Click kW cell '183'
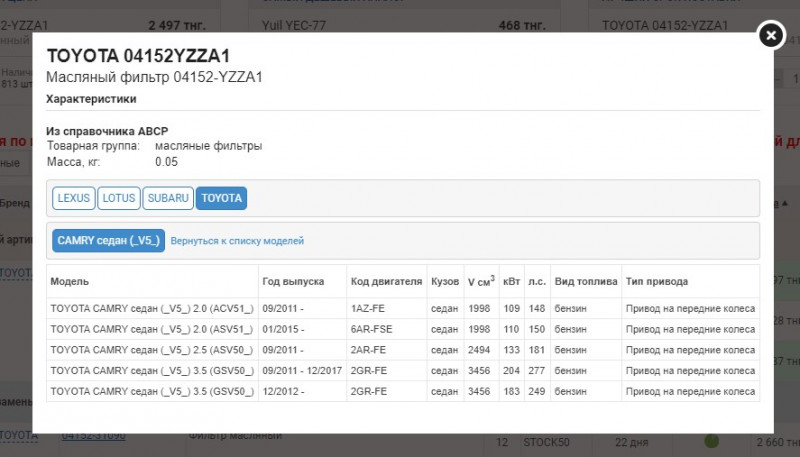The height and width of the screenshot is (457, 800). pyautogui.click(x=511, y=391)
